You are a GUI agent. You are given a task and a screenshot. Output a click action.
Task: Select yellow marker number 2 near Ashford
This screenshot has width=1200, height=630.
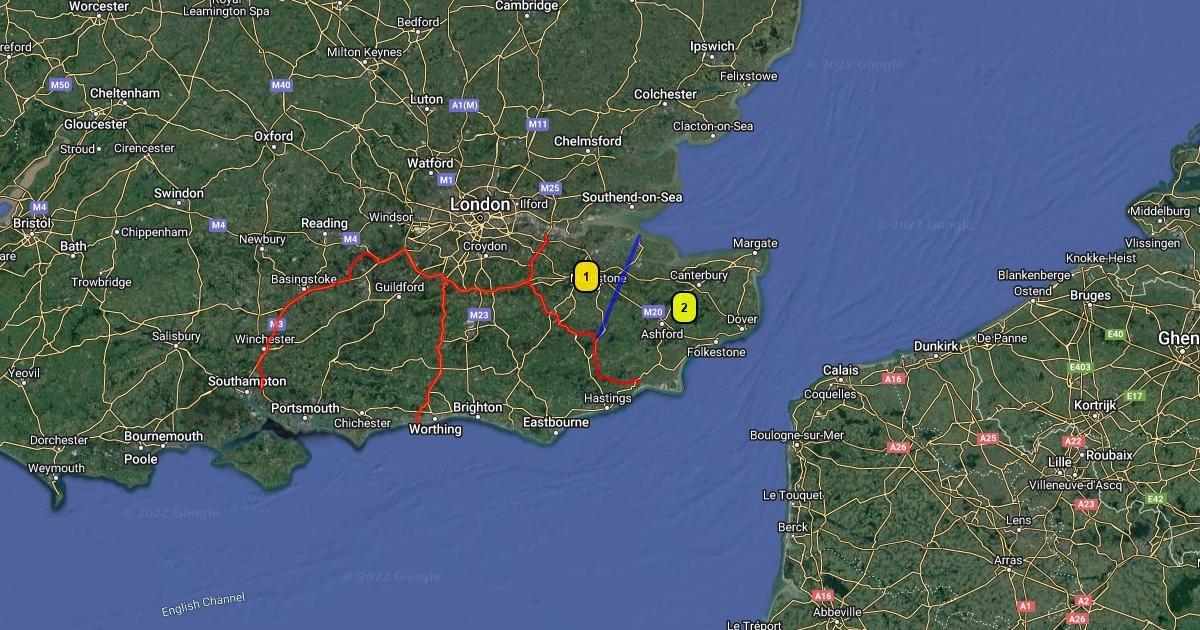684,308
